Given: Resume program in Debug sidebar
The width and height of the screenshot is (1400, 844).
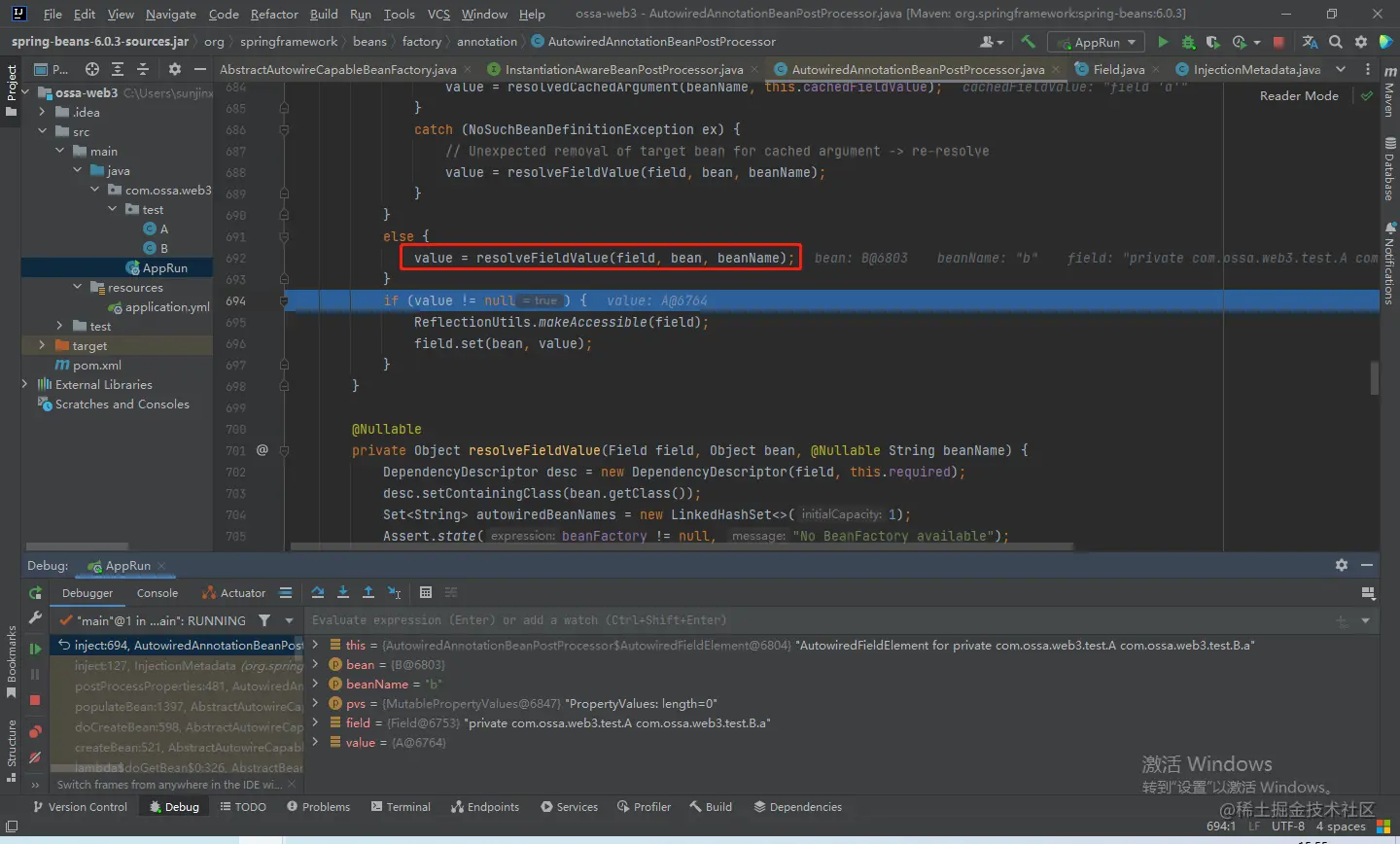Looking at the screenshot, I should [x=35, y=648].
